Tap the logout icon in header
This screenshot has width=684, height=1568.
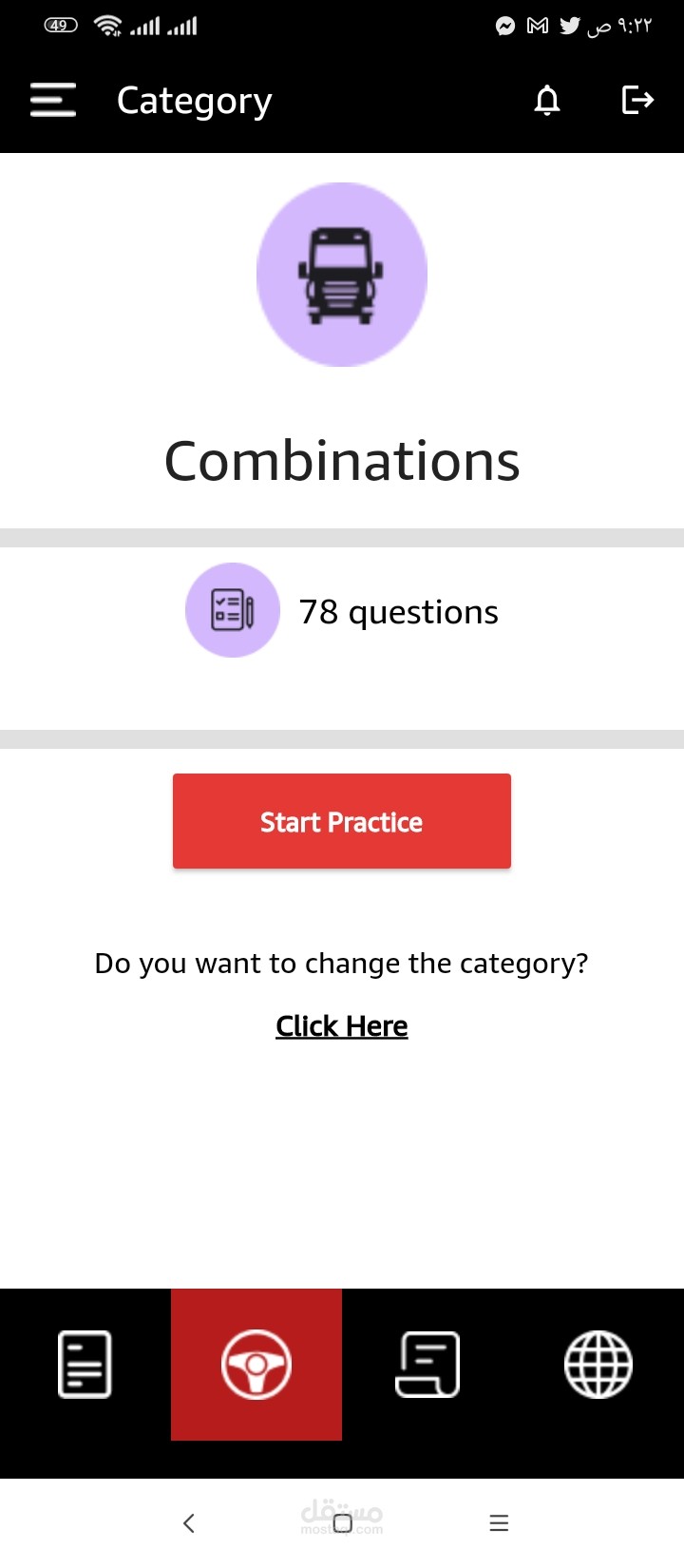[x=637, y=100]
